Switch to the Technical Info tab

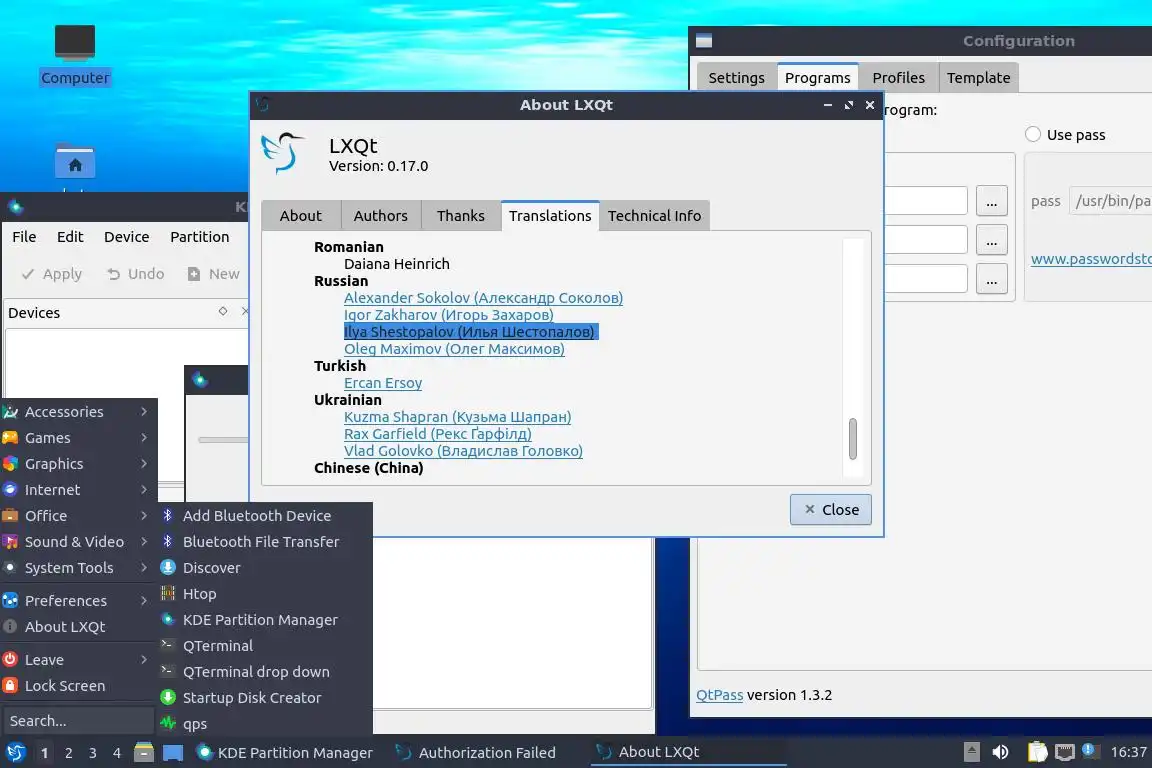click(x=654, y=216)
